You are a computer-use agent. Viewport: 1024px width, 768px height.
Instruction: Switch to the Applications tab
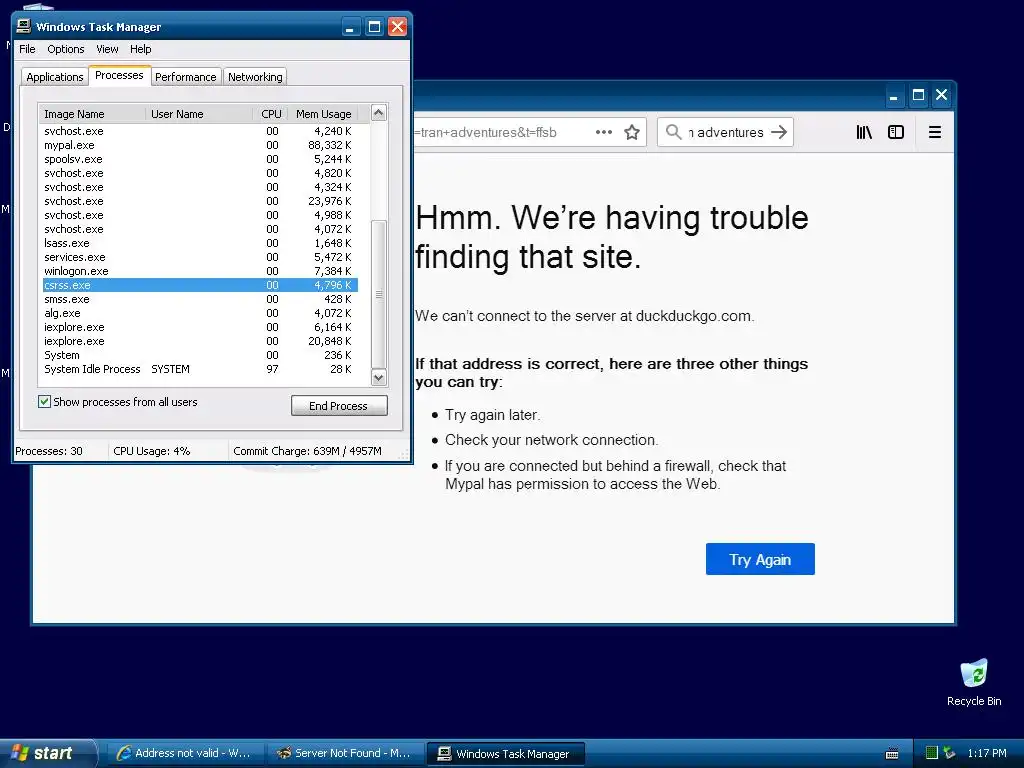click(x=55, y=77)
